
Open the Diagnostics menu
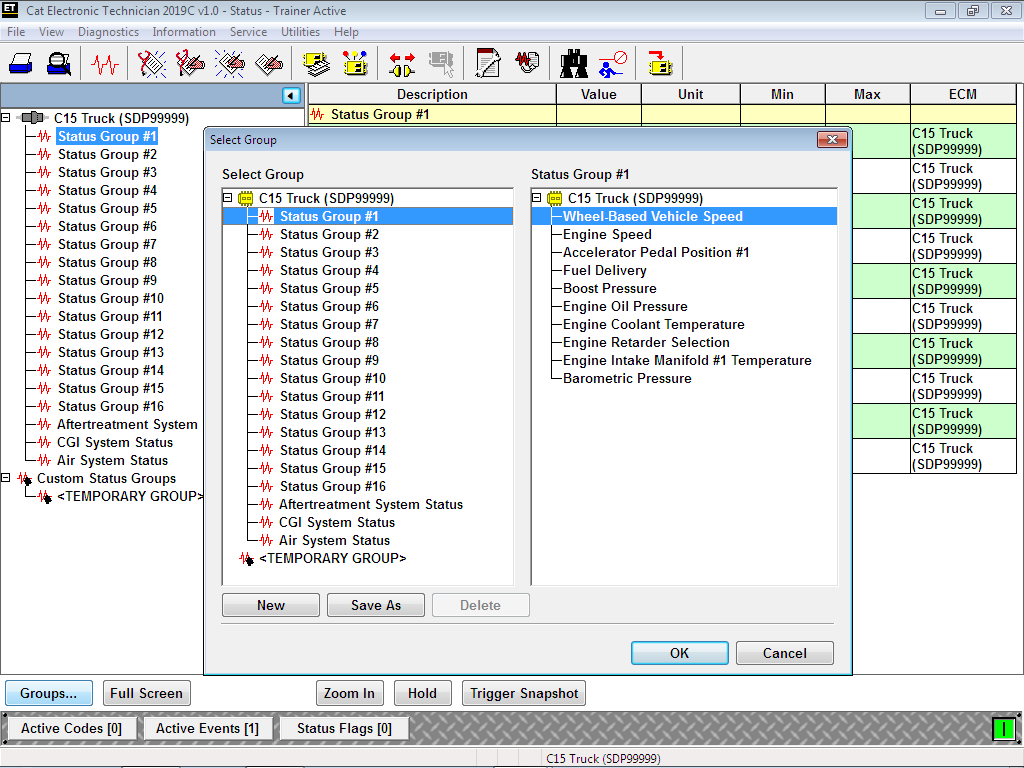[108, 31]
